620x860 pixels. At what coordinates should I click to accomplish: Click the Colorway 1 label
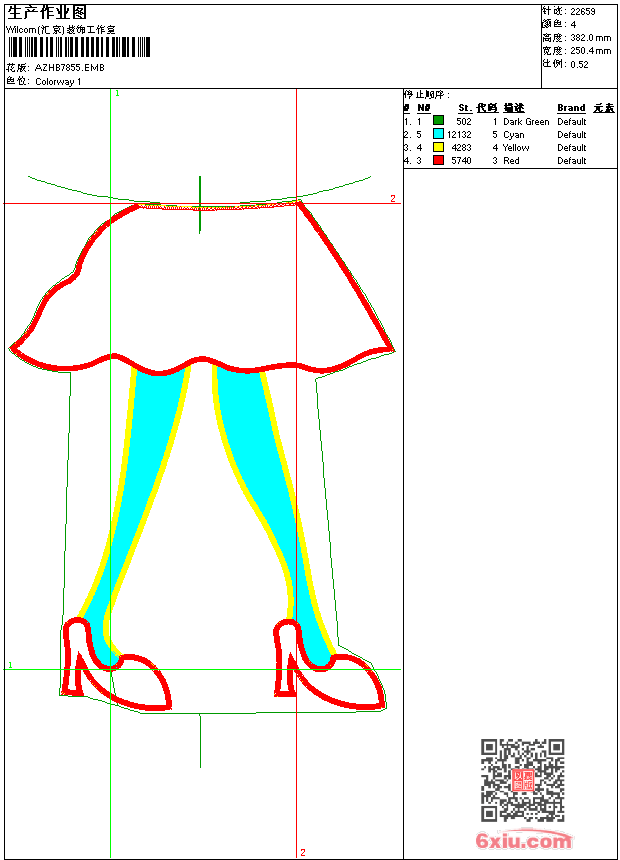tap(58, 81)
